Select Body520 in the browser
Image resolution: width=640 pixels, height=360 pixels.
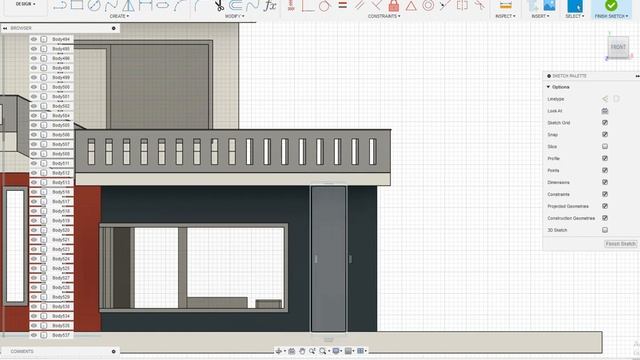pyautogui.click(x=61, y=230)
